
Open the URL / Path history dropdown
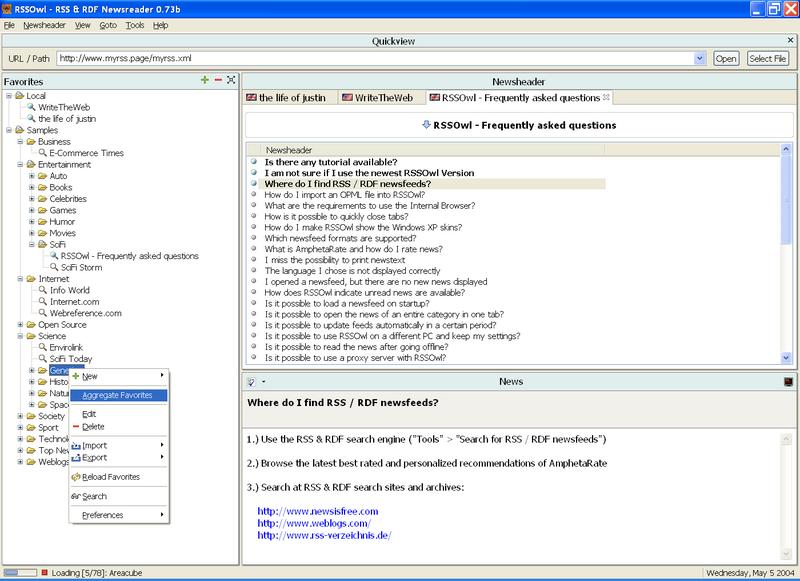(x=699, y=59)
